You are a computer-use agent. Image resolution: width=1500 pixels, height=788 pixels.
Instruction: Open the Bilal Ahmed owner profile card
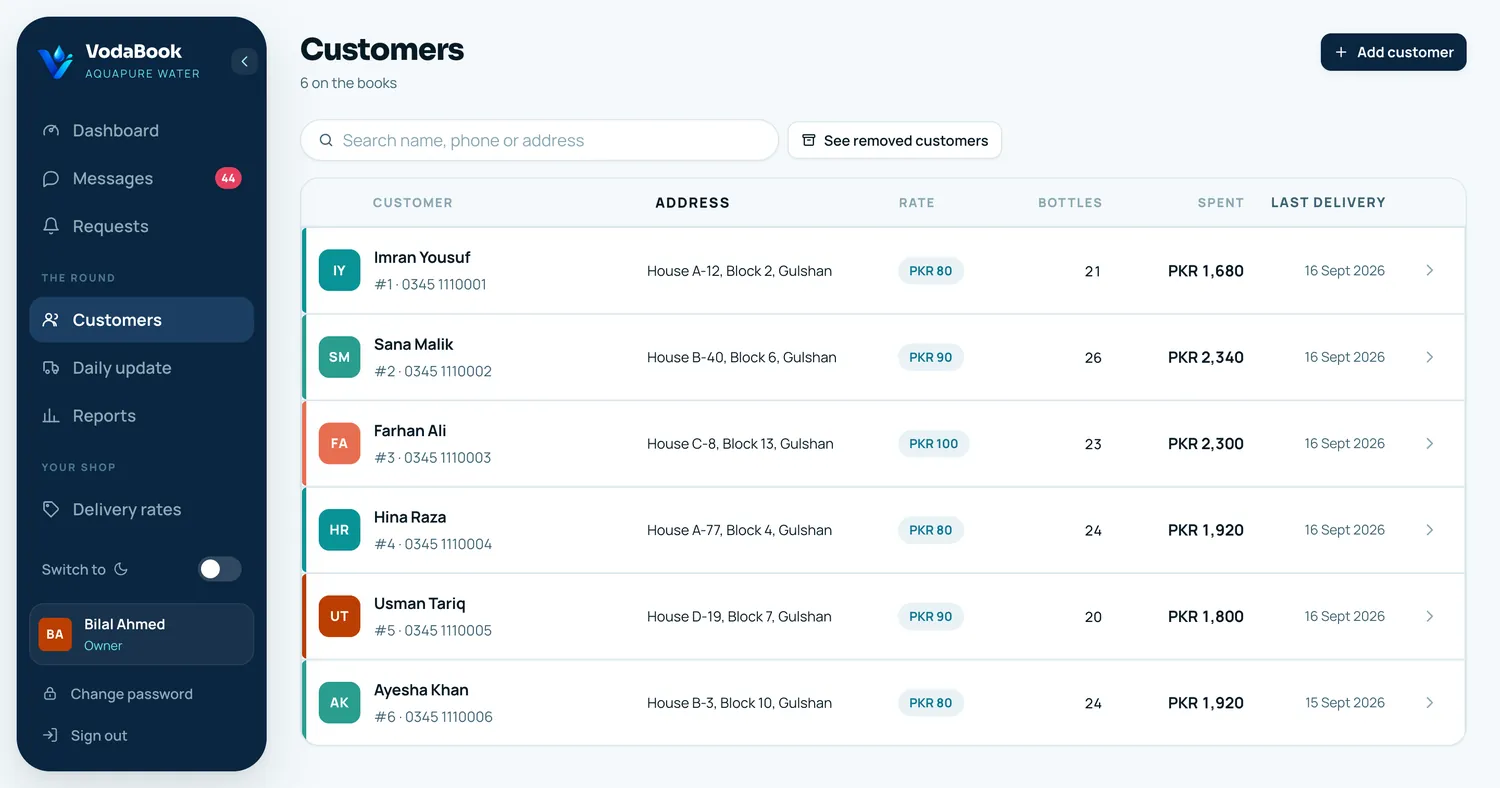click(x=141, y=634)
